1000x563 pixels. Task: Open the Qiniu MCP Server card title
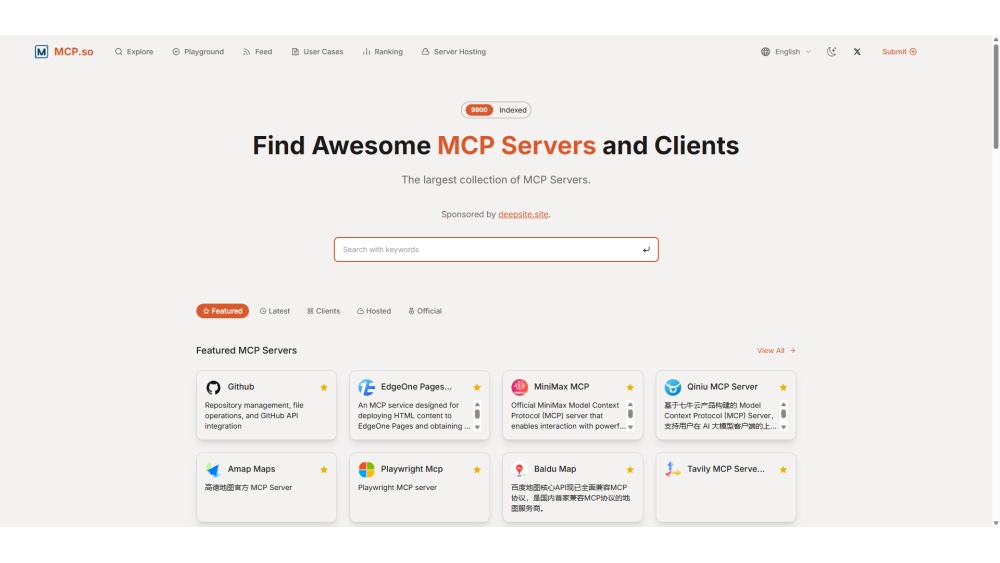[722, 386]
